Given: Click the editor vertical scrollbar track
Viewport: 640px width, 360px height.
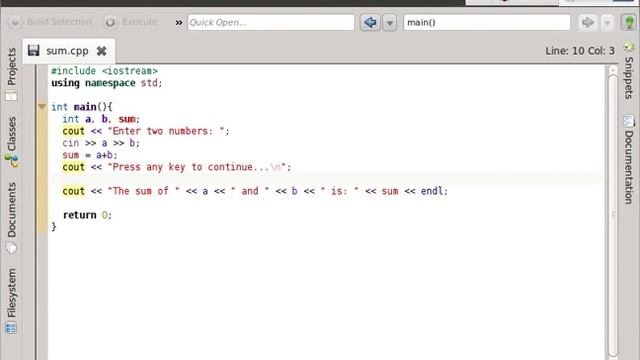Looking at the screenshot, I should click(613, 214).
